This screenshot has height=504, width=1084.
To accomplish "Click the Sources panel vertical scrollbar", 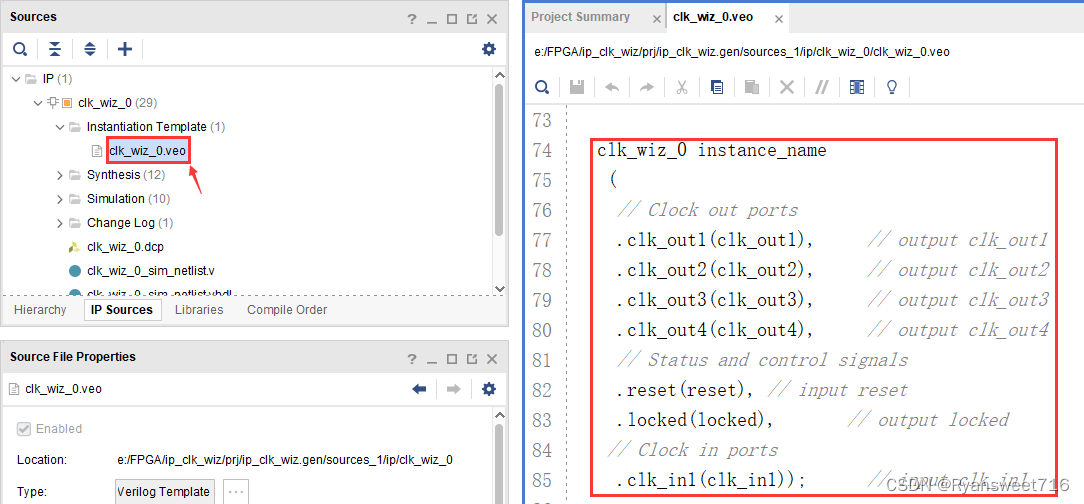I will coord(499,159).
